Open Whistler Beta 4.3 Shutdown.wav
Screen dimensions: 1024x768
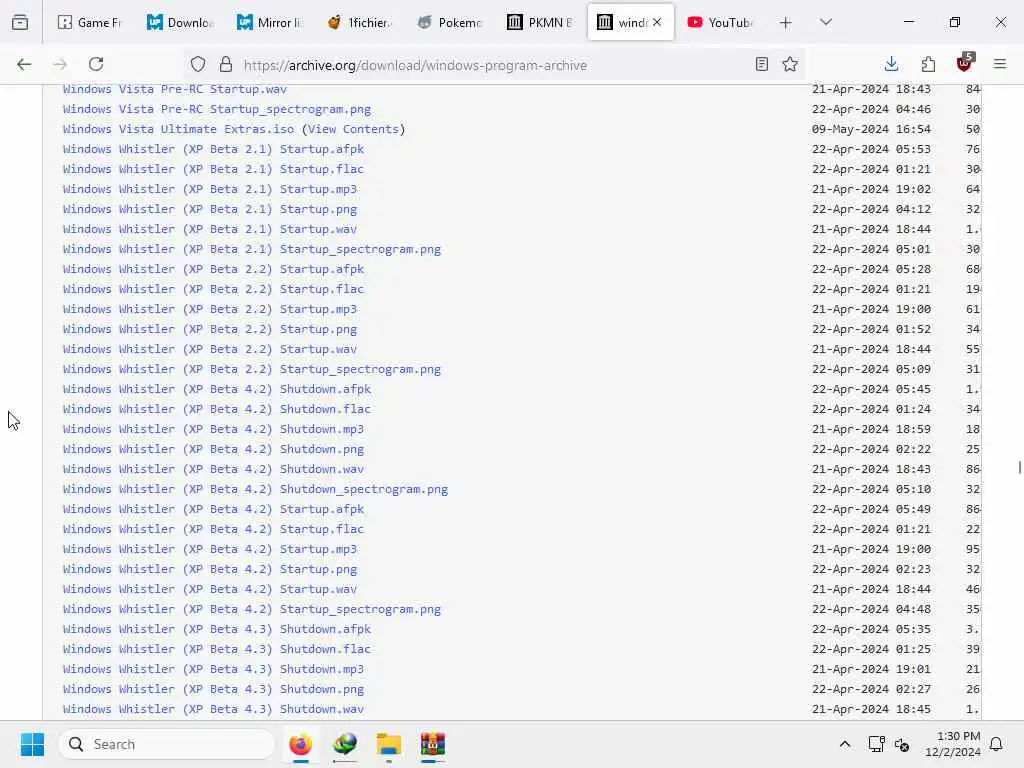213,709
